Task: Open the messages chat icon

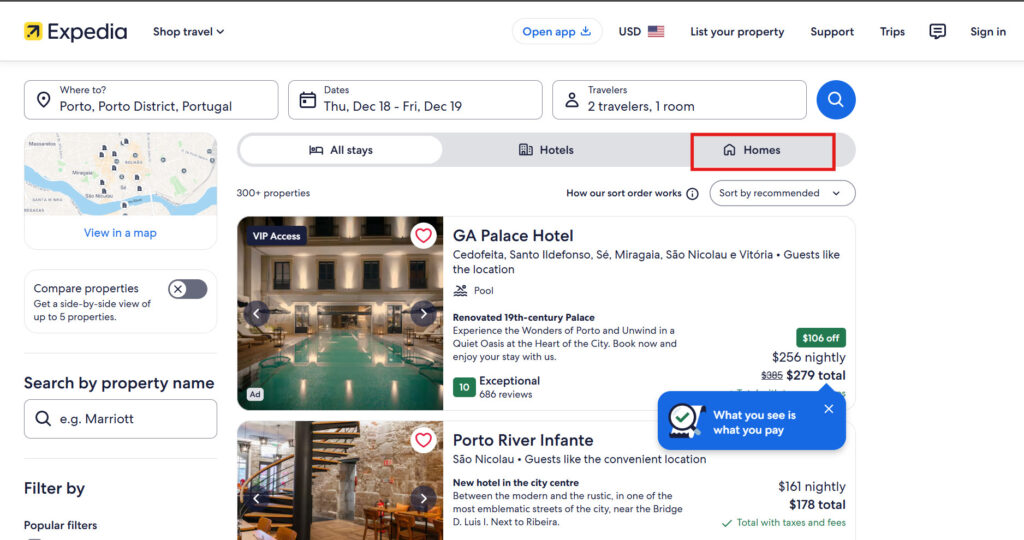Action: [937, 31]
